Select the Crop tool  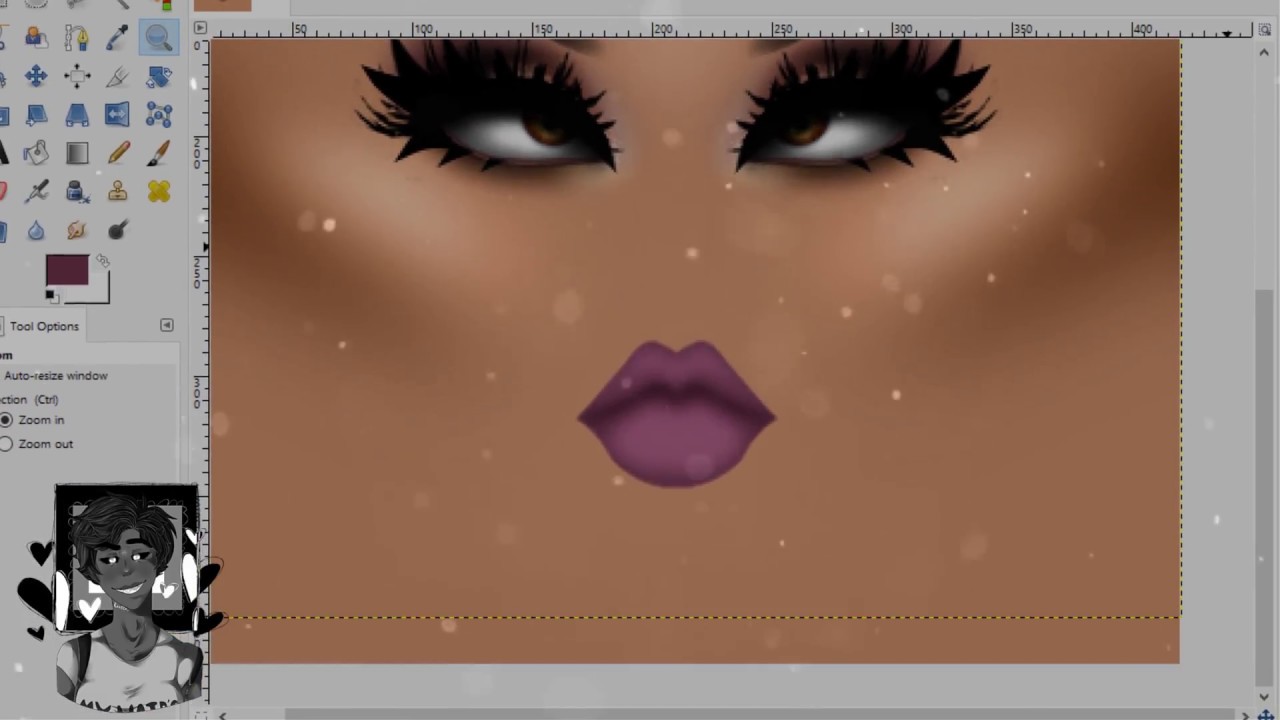(x=118, y=76)
